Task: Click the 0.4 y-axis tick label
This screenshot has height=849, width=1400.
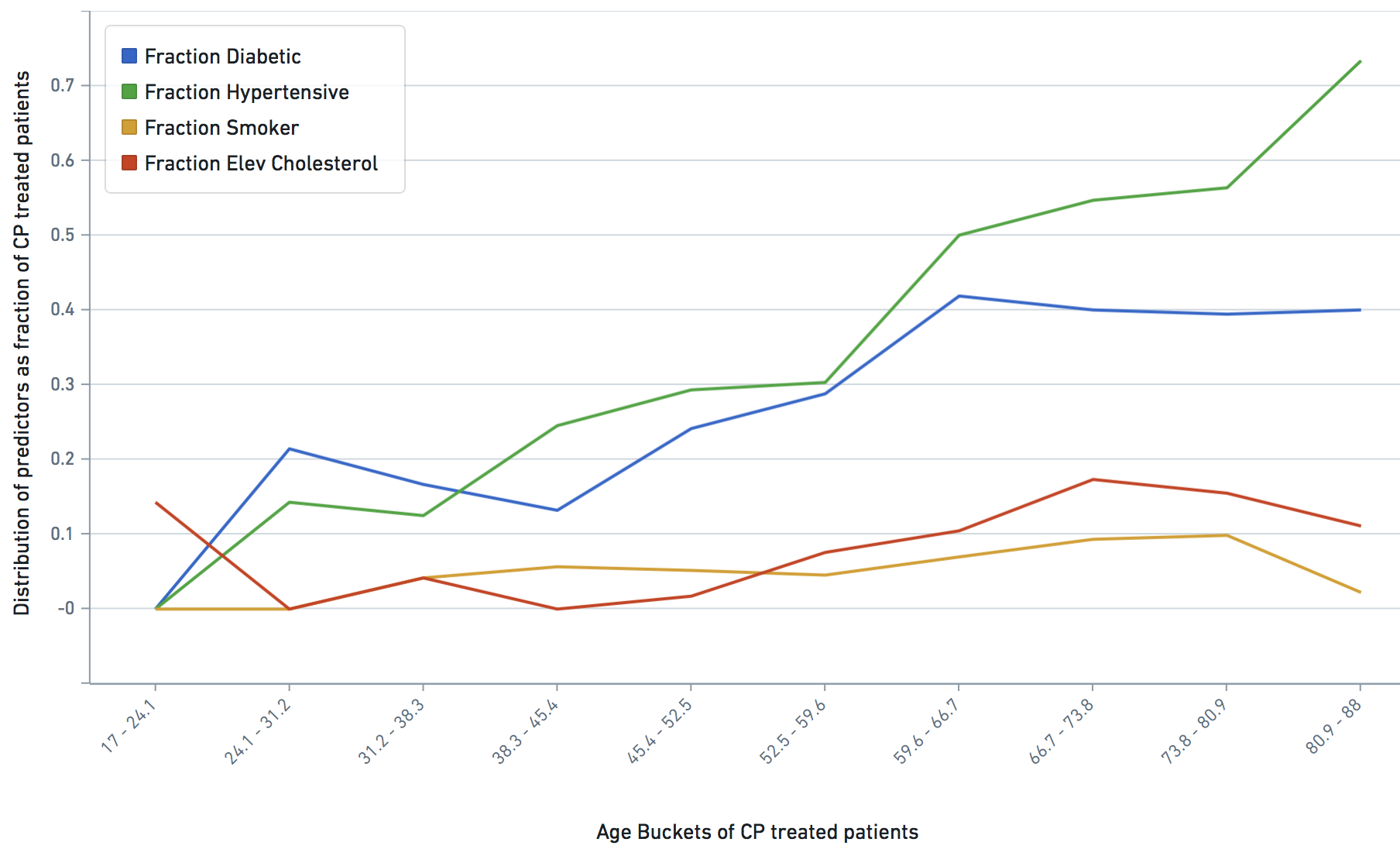Action: (x=63, y=310)
